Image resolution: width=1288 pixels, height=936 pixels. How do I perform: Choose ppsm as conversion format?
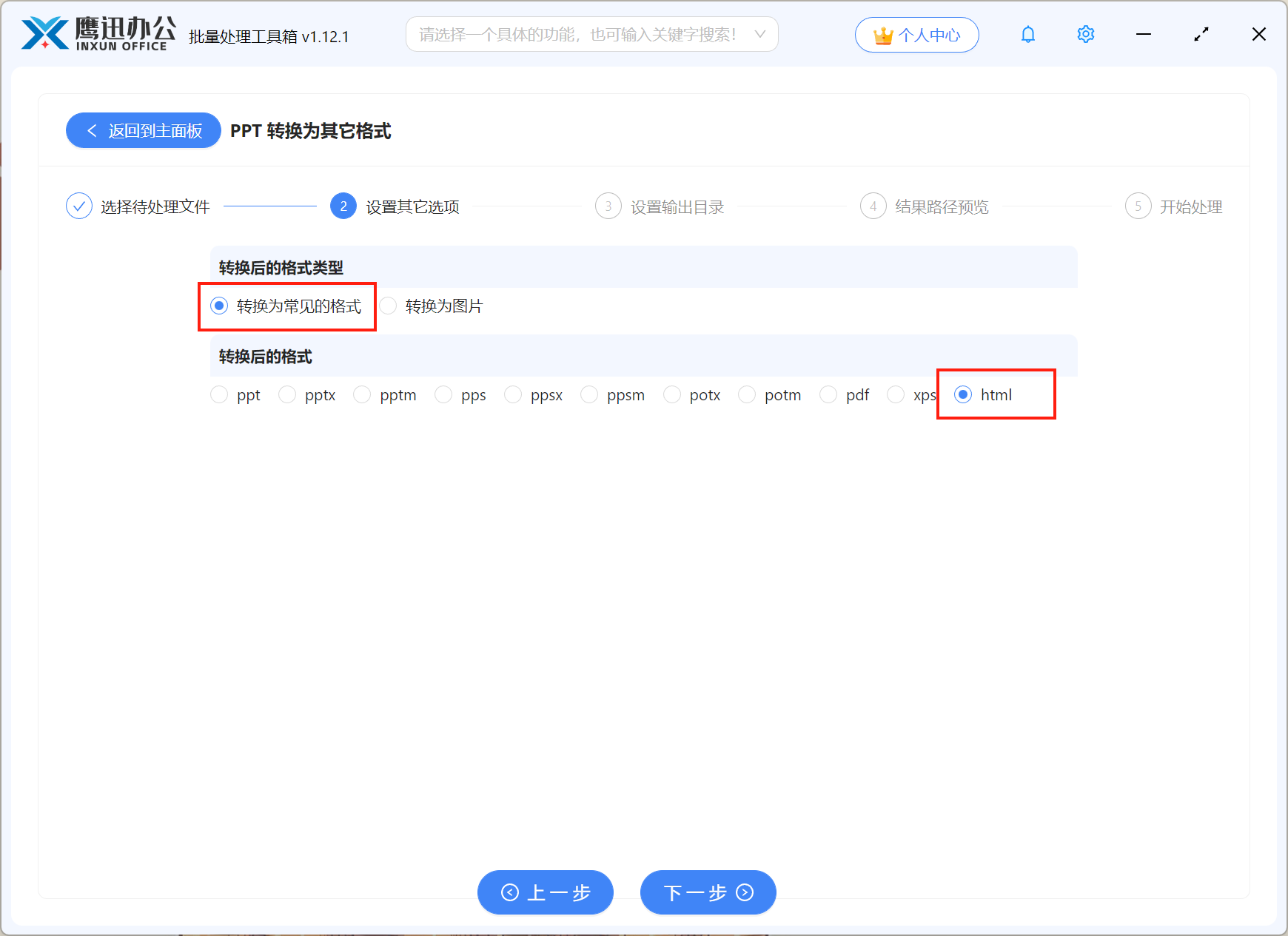click(589, 394)
